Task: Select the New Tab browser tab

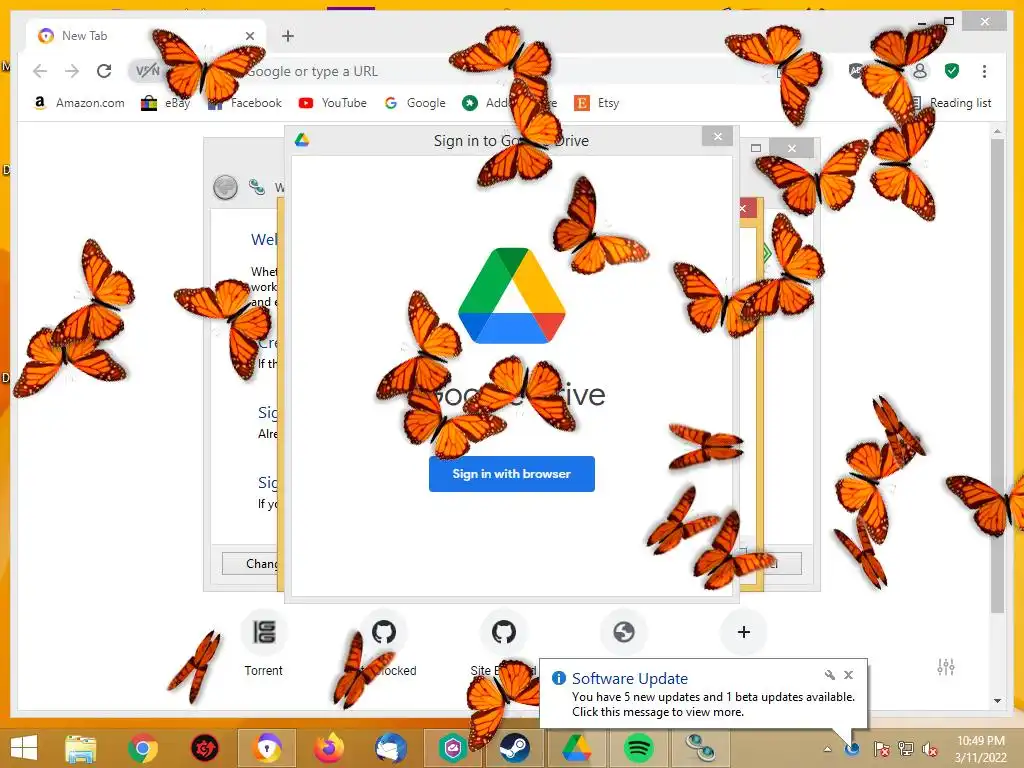Action: click(145, 36)
